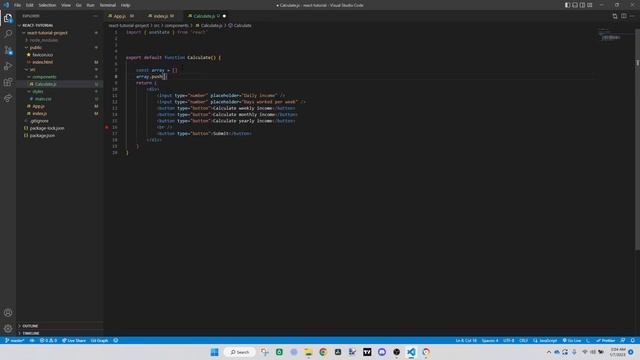Open the Live Share activity bar view
Screen dimensions: 640x360
8,98
